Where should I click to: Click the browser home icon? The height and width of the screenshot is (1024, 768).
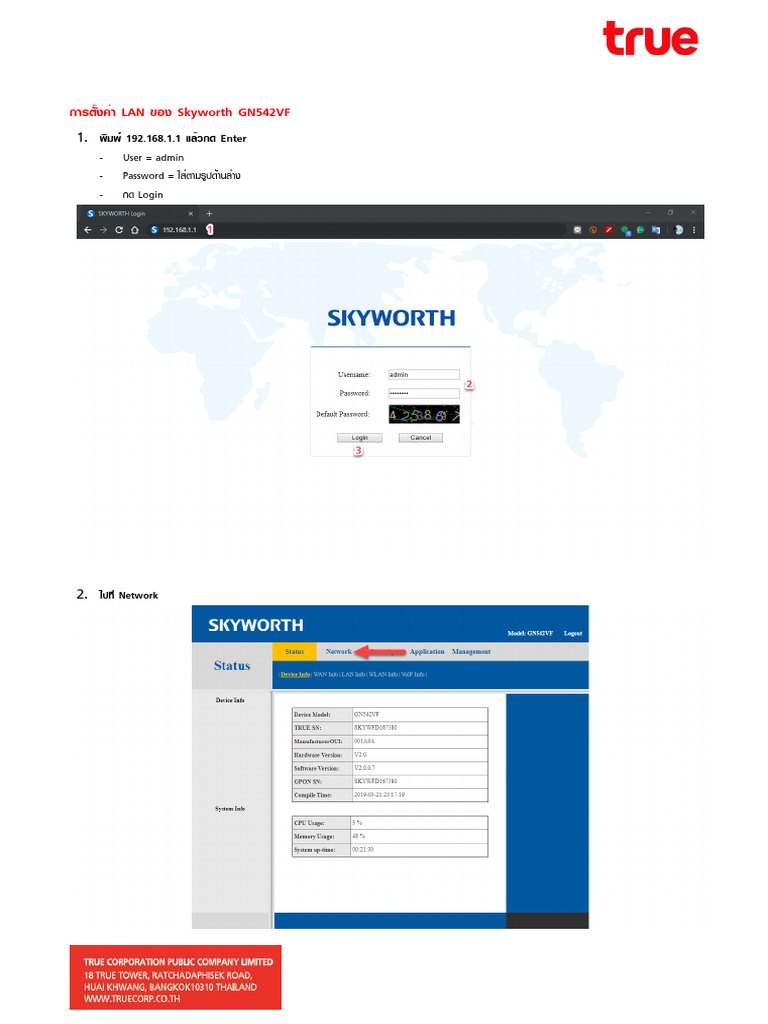[135, 230]
